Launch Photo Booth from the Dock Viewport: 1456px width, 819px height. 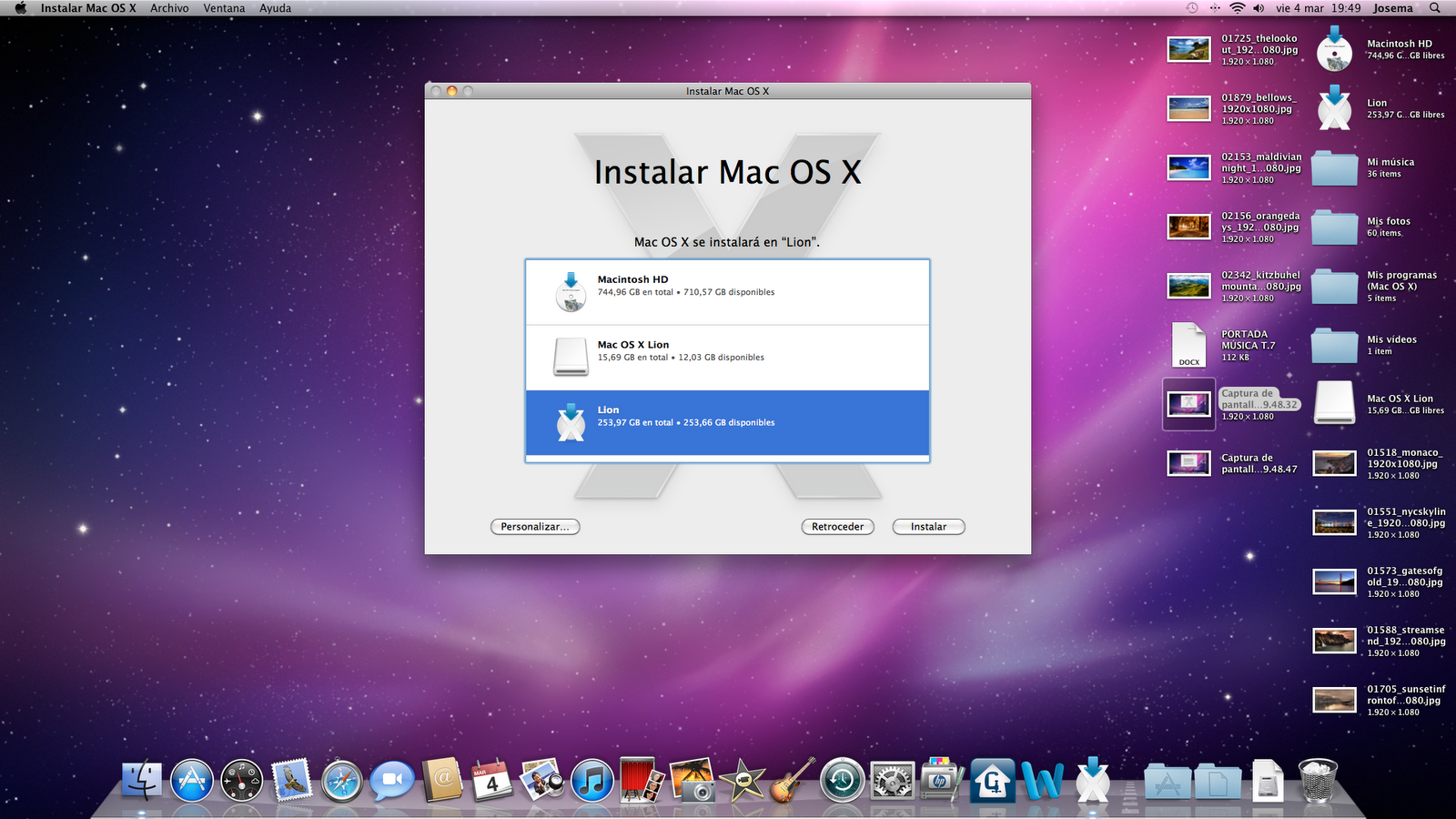[642, 780]
